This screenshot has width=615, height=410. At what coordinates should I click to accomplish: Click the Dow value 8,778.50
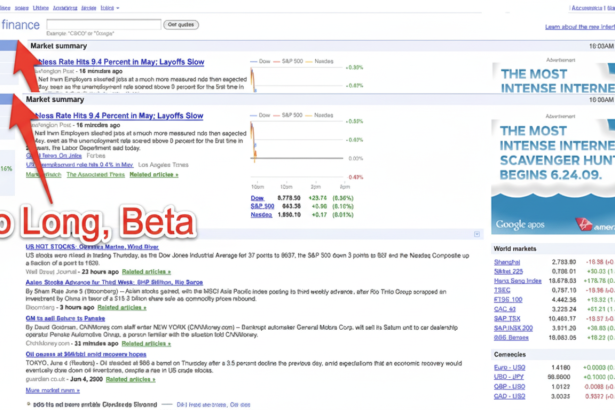point(289,198)
